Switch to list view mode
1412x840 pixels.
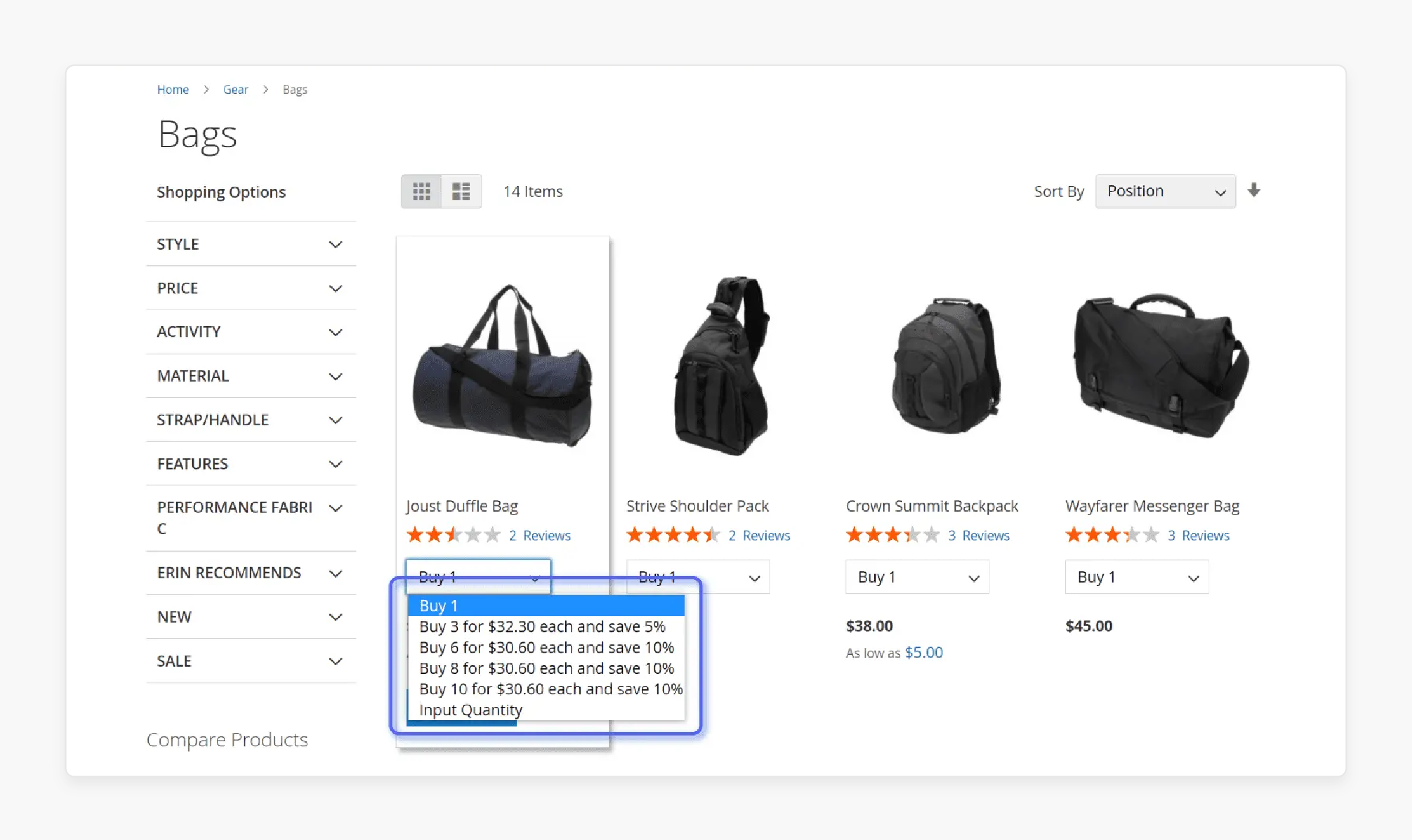pos(461,191)
